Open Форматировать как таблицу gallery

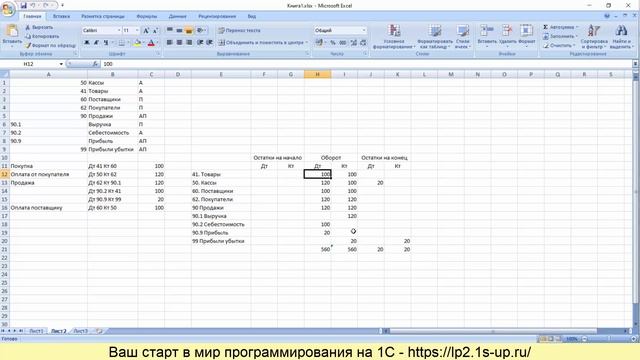point(435,37)
